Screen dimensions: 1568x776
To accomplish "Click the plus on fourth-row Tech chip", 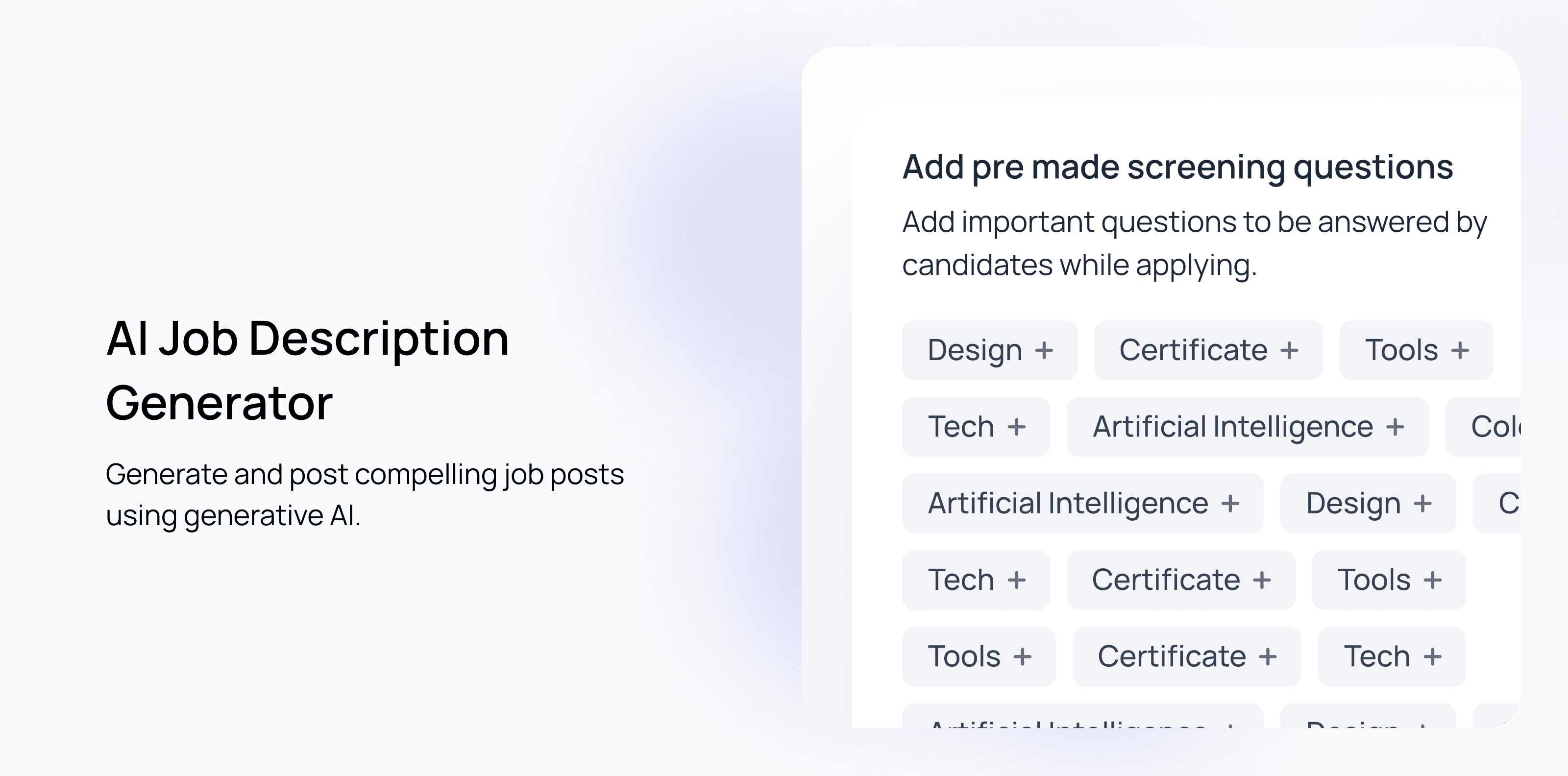I will (1017, 581).
